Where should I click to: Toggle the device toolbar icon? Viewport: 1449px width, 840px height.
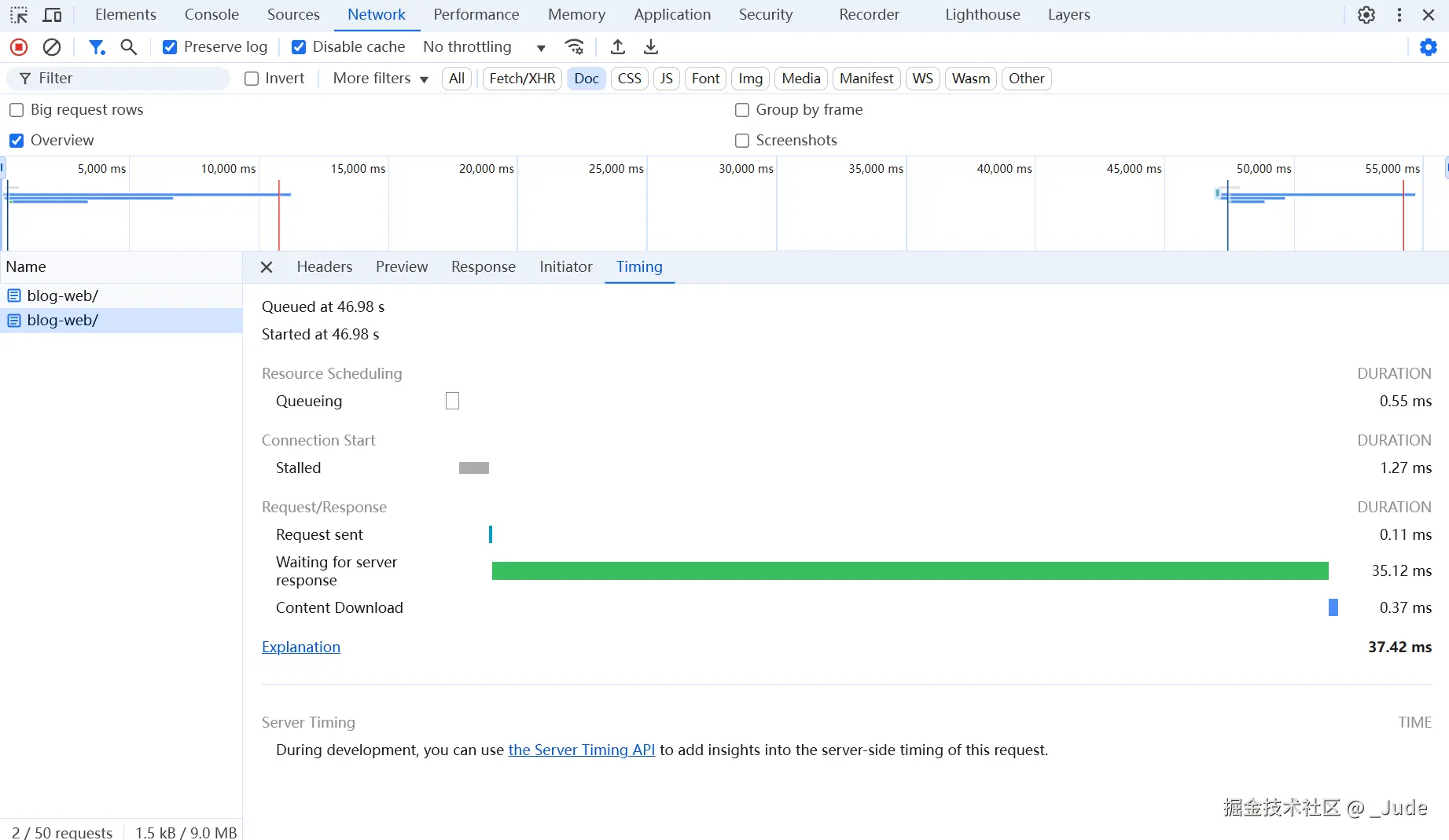52,15
